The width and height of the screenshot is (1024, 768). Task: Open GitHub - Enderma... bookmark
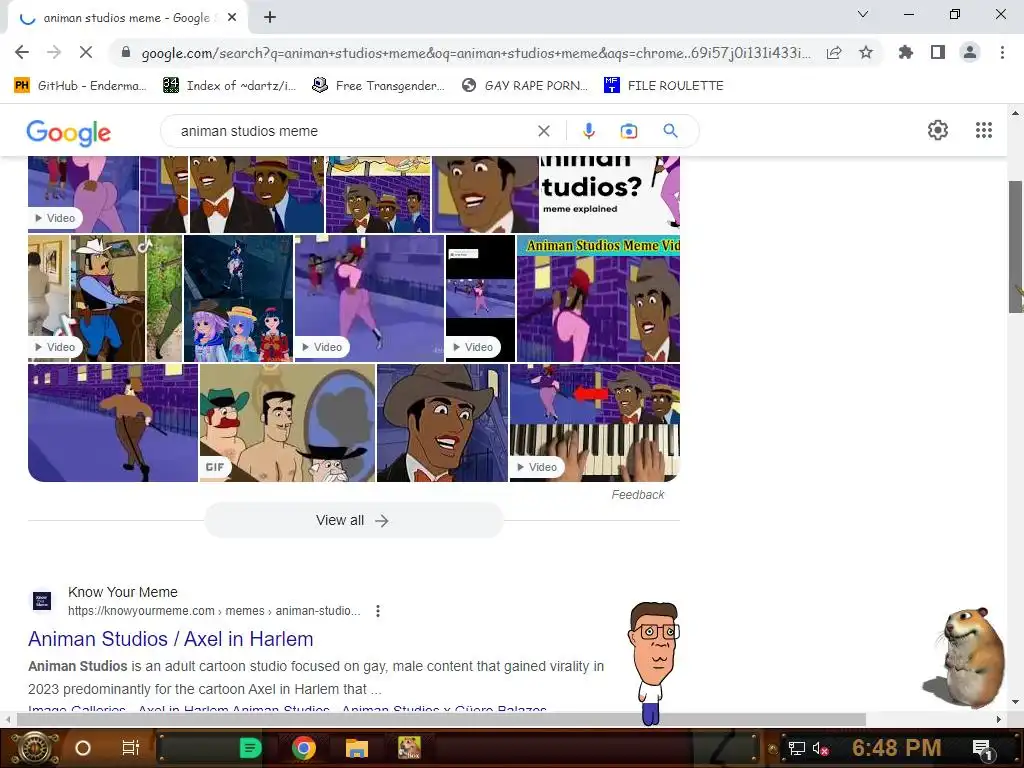80,86
